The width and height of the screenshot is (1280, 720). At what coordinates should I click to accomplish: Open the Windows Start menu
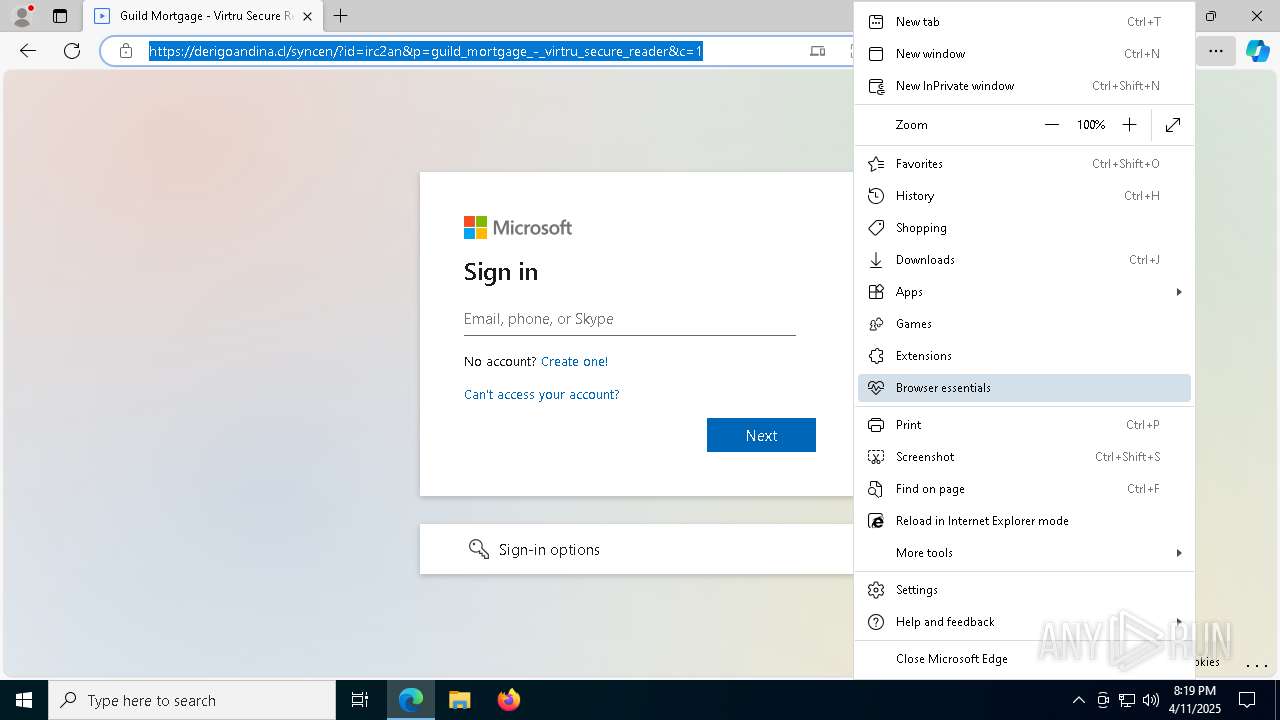(x=24, y=700)
